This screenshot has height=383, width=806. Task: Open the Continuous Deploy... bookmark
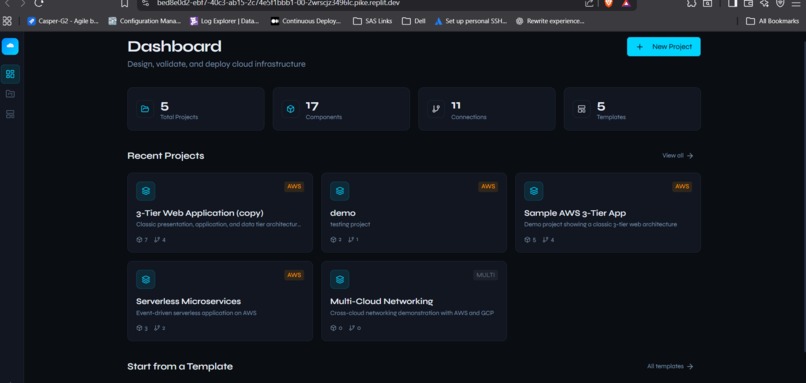[x=306, y=21]
